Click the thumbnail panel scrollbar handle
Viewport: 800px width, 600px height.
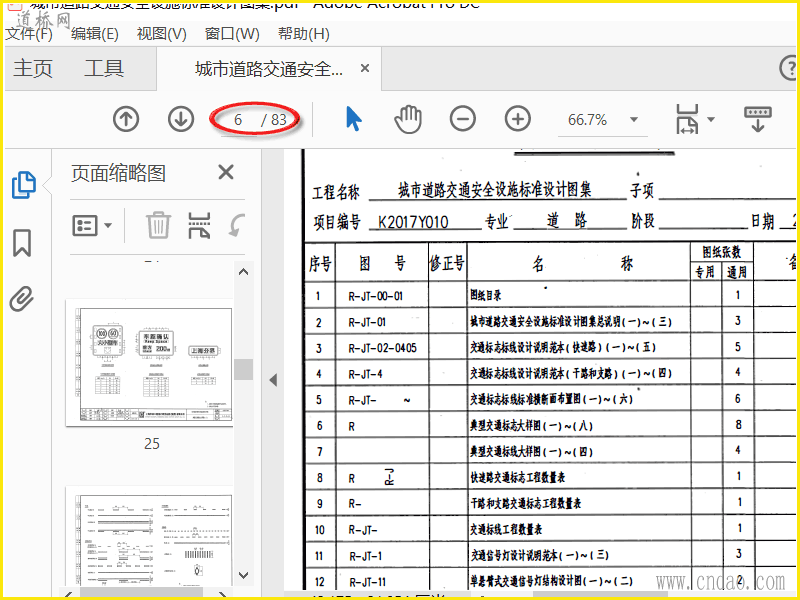point(243,369)
